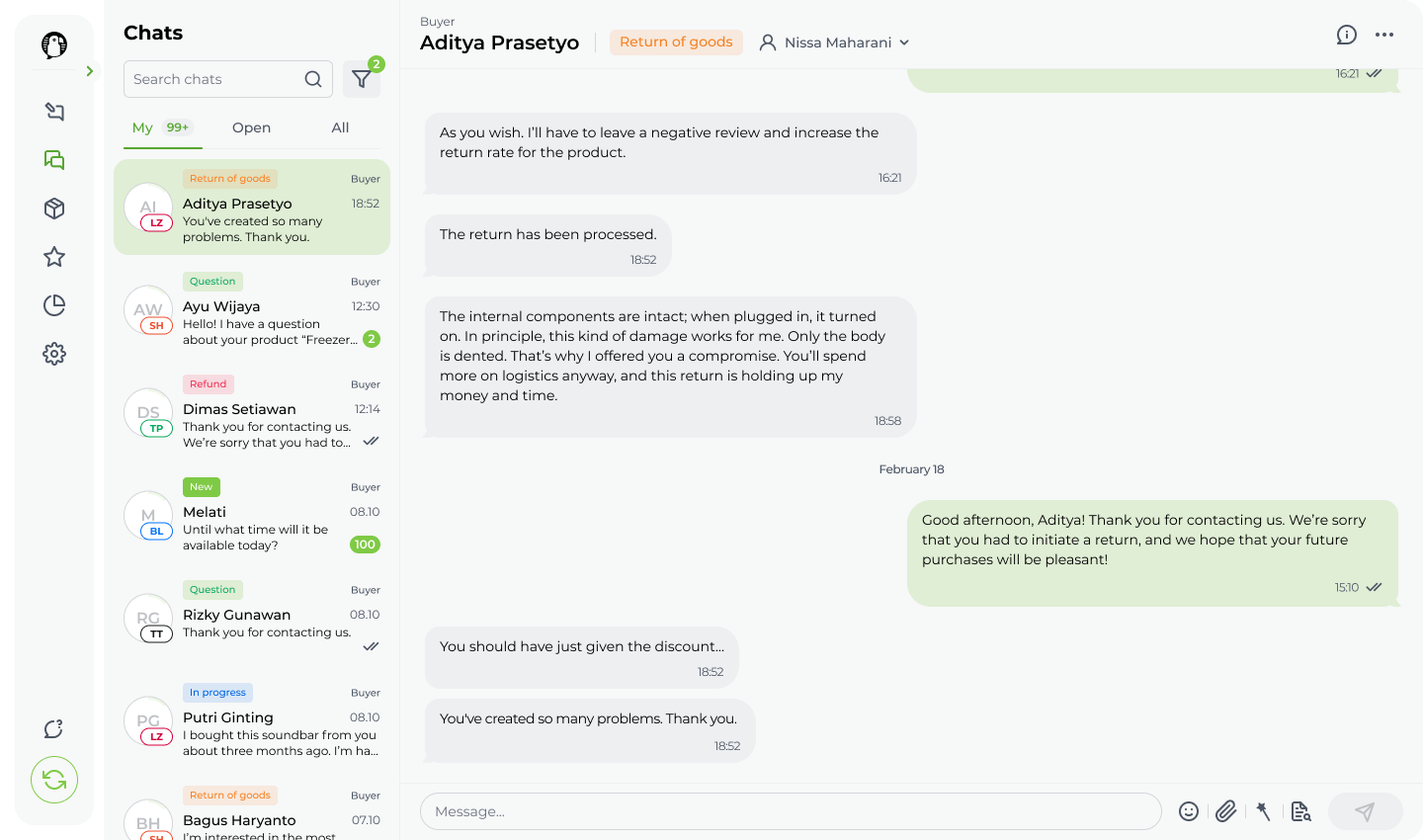Open the Nissa Maharani assignee dropdown
Image resolution: width=1423 pixels, height=840 pixels.
[x=833, y=42]
